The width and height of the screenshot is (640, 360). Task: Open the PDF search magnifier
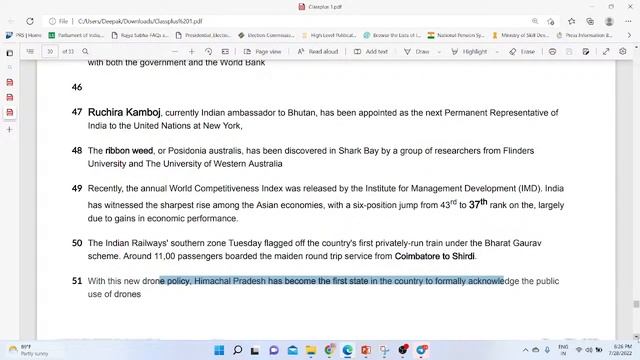click(x=85, y=51)
